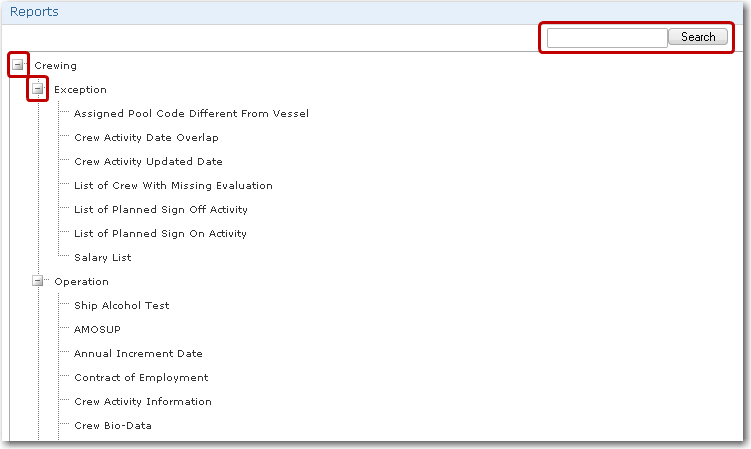Collapse the Exception branch
The height and width of the screenshot is (449, 751).
(x=38, y=90)
